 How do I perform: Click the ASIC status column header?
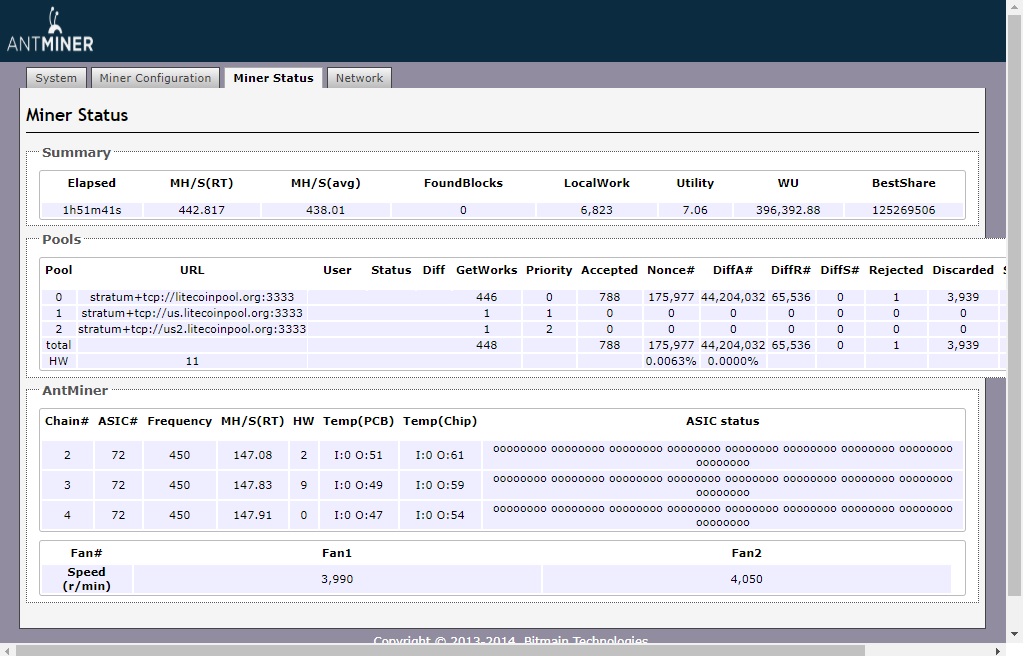point(723,421)
